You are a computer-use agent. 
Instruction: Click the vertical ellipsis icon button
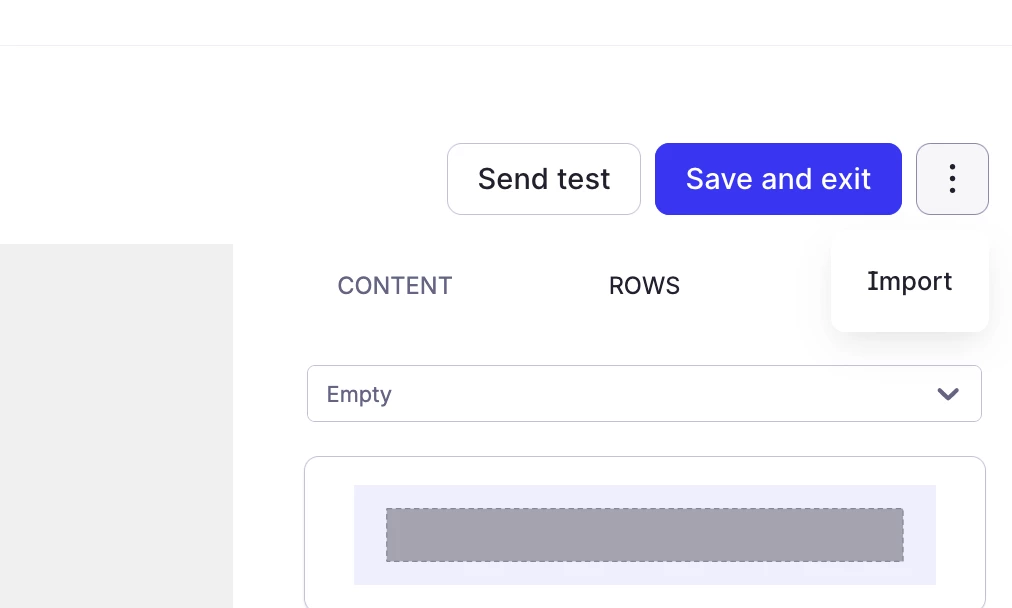(952, 179)
